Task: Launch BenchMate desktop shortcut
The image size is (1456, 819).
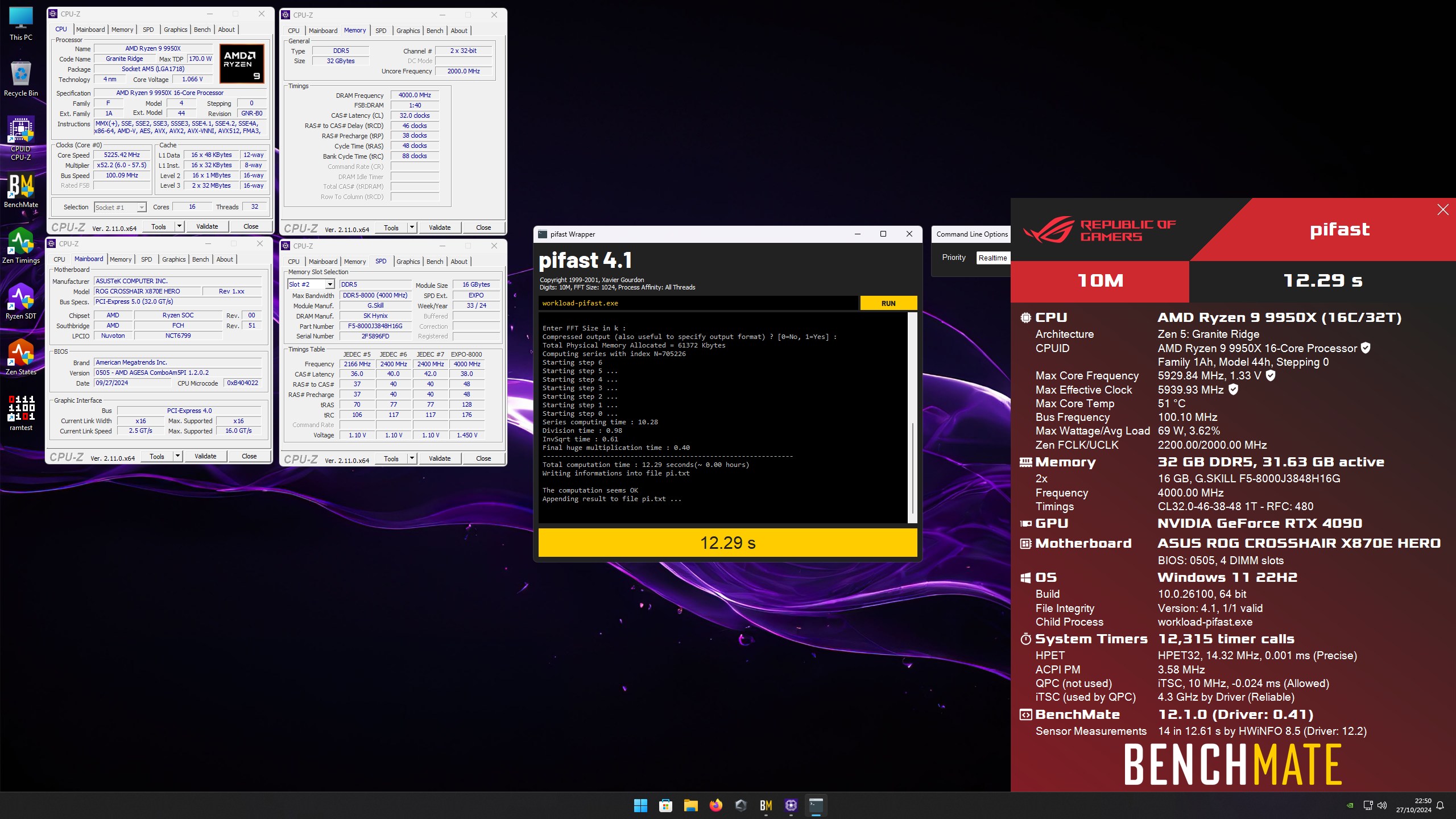Action: (21, 191)
